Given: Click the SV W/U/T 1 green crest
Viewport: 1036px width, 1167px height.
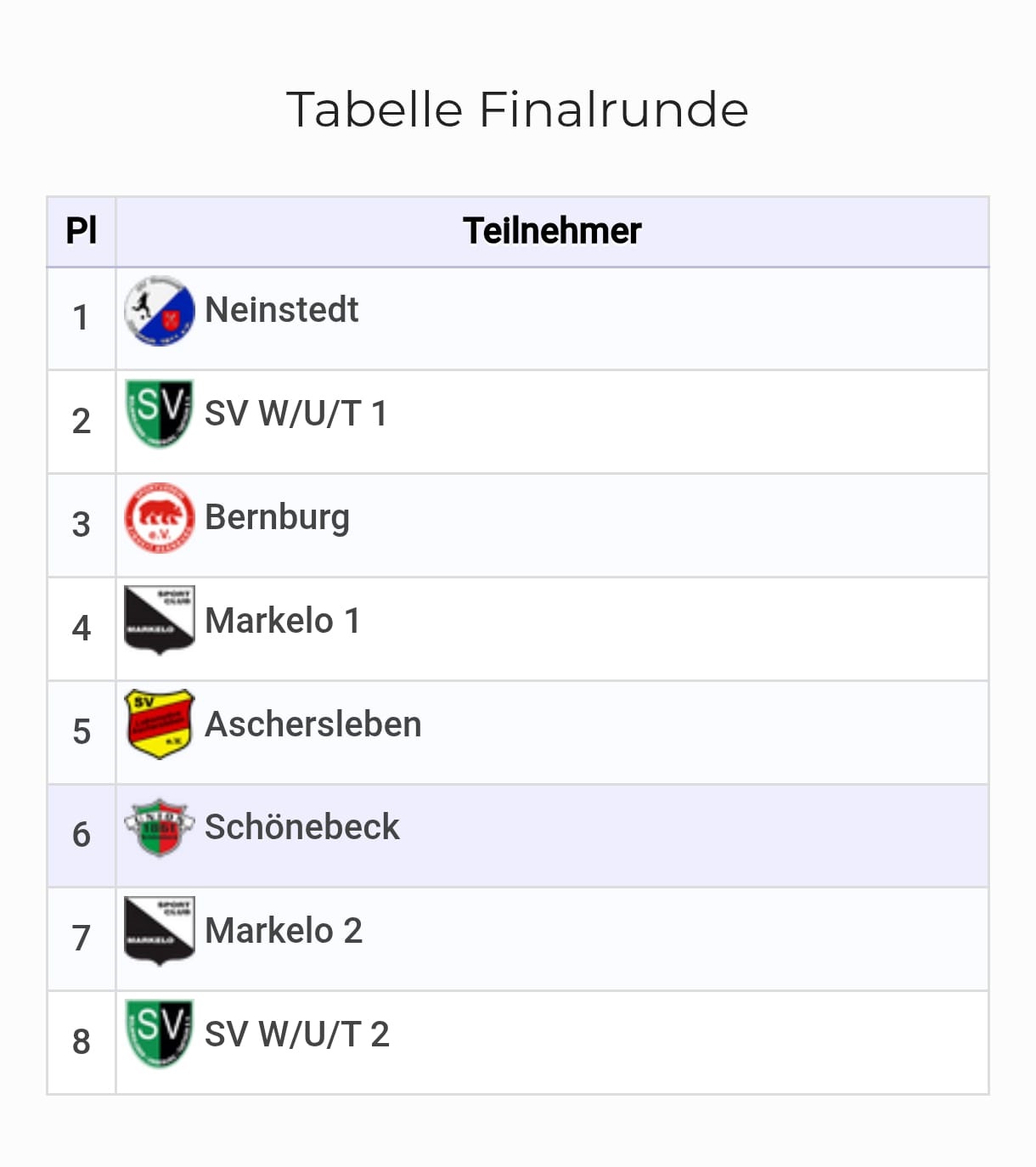Looking at the screenshot, I should pyautogui.click(x=159, y=414).
